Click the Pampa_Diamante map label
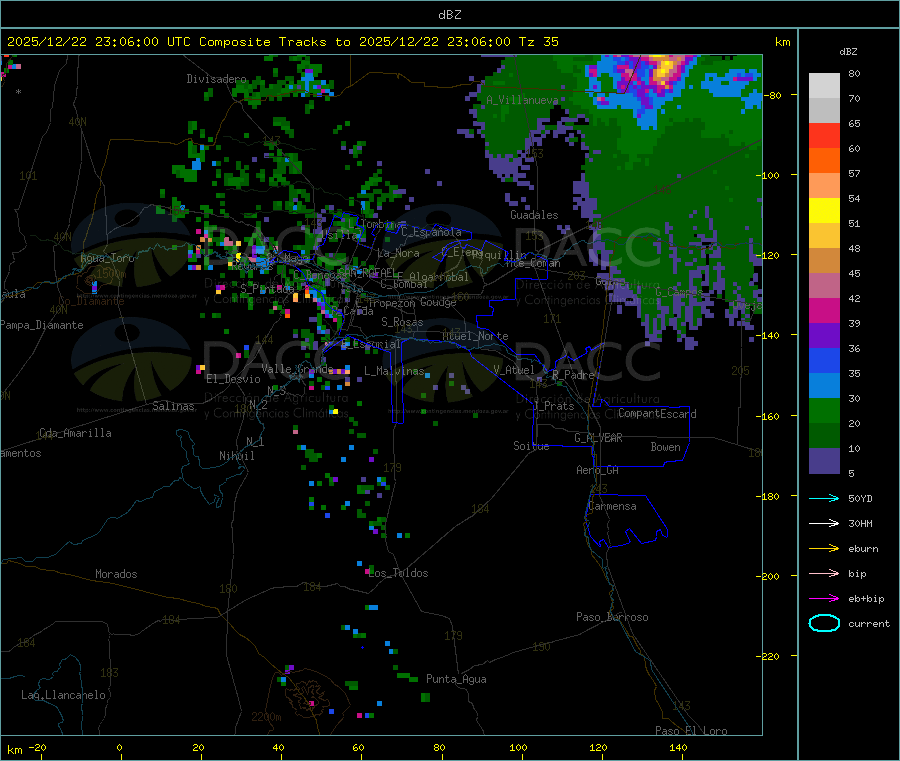The height and width of the screenshot is (761, 900). point(42,325)
